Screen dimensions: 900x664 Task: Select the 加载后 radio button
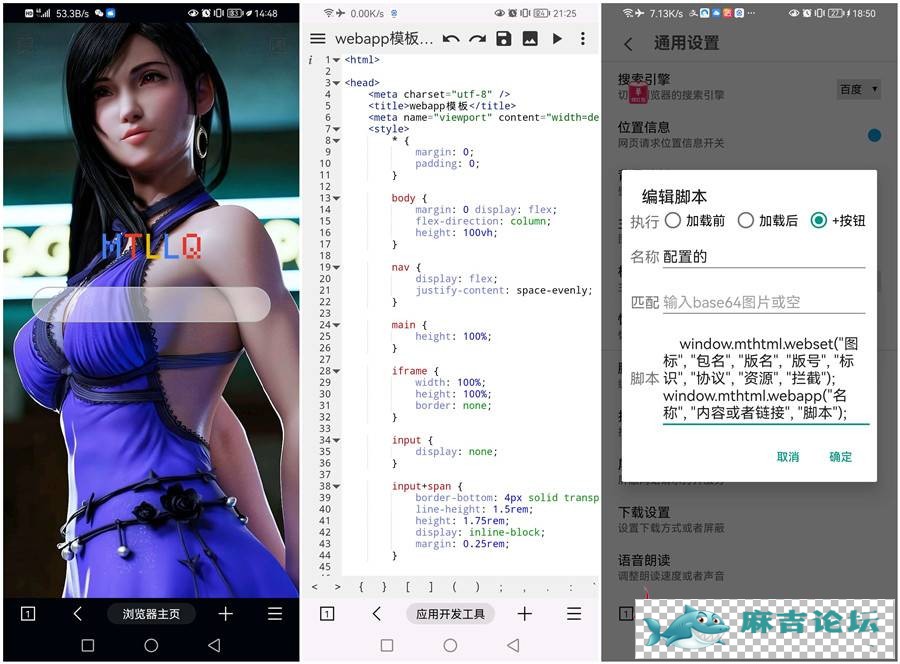click(x=746, y=220)
